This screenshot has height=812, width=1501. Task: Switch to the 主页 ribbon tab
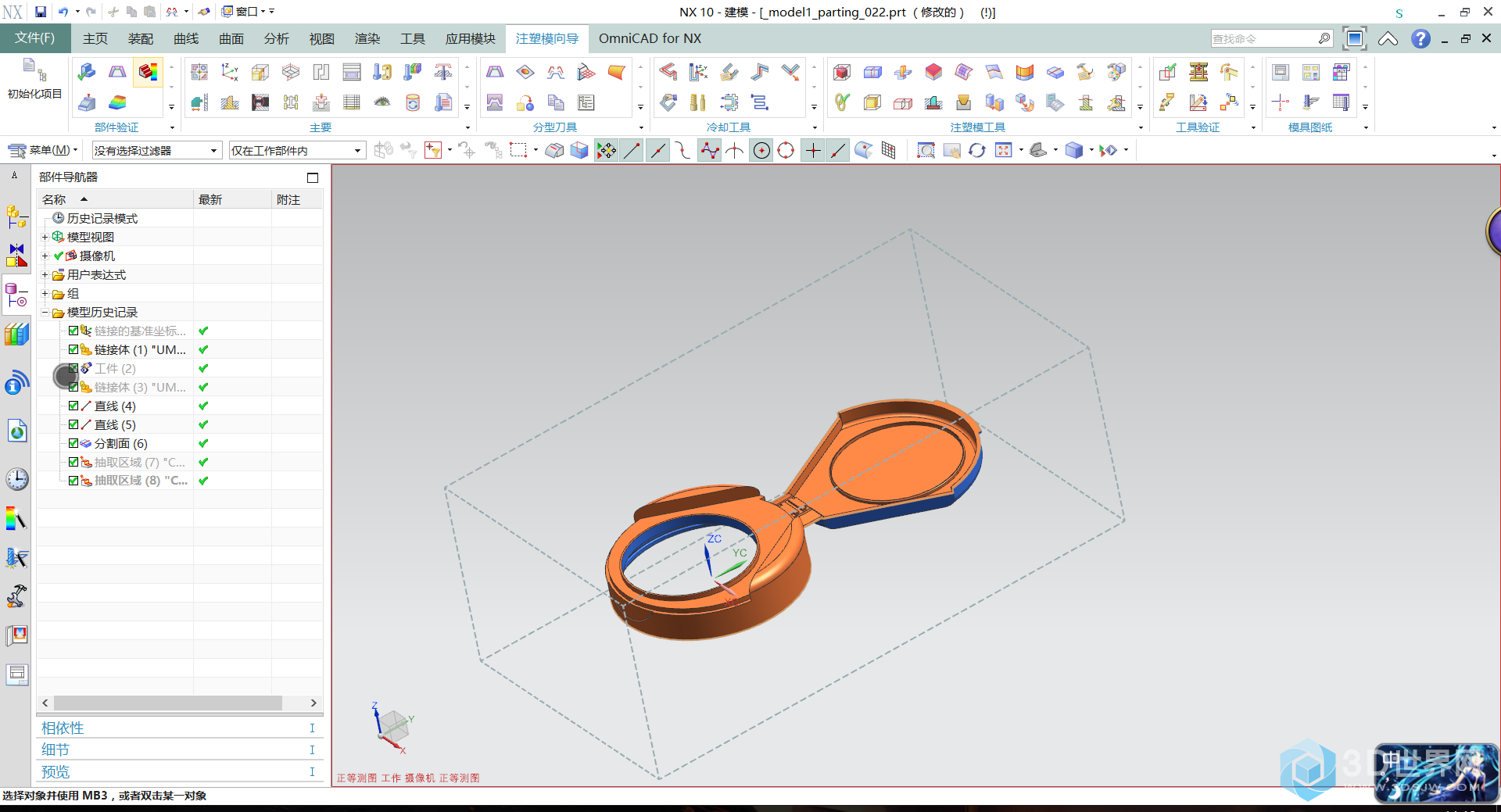pos(95,38)
